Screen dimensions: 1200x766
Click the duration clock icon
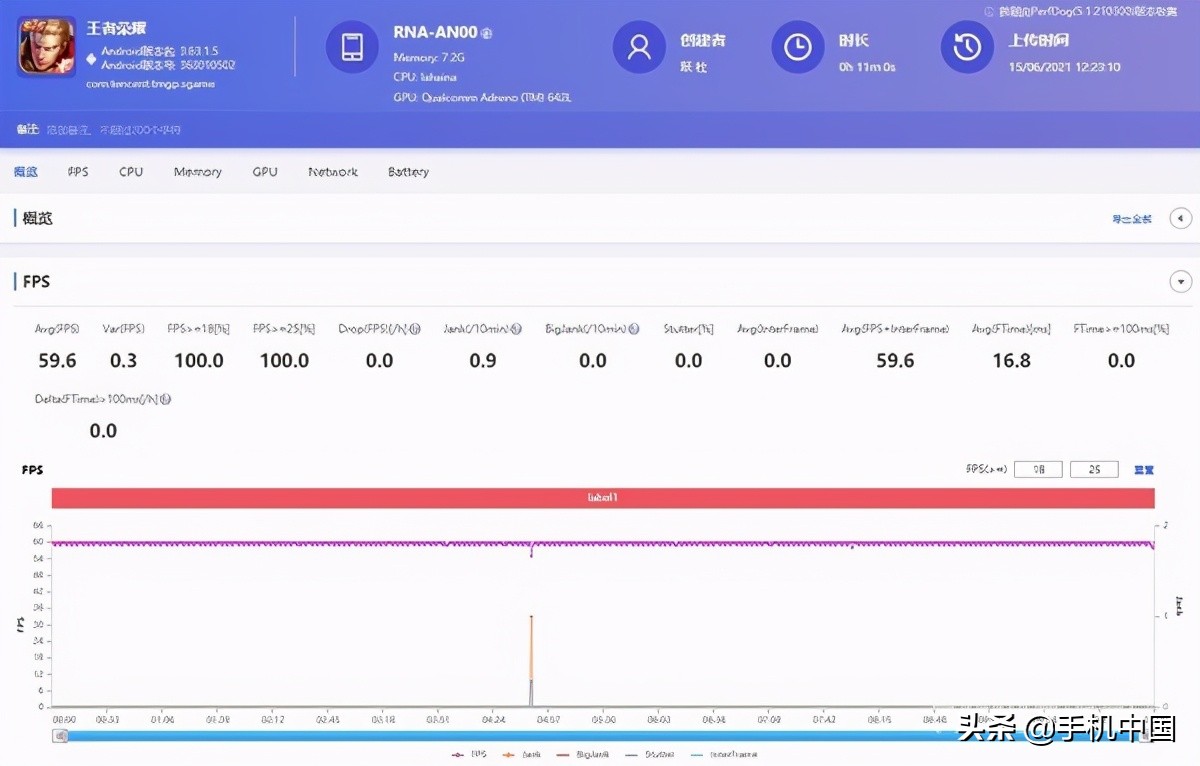[797, 47]
